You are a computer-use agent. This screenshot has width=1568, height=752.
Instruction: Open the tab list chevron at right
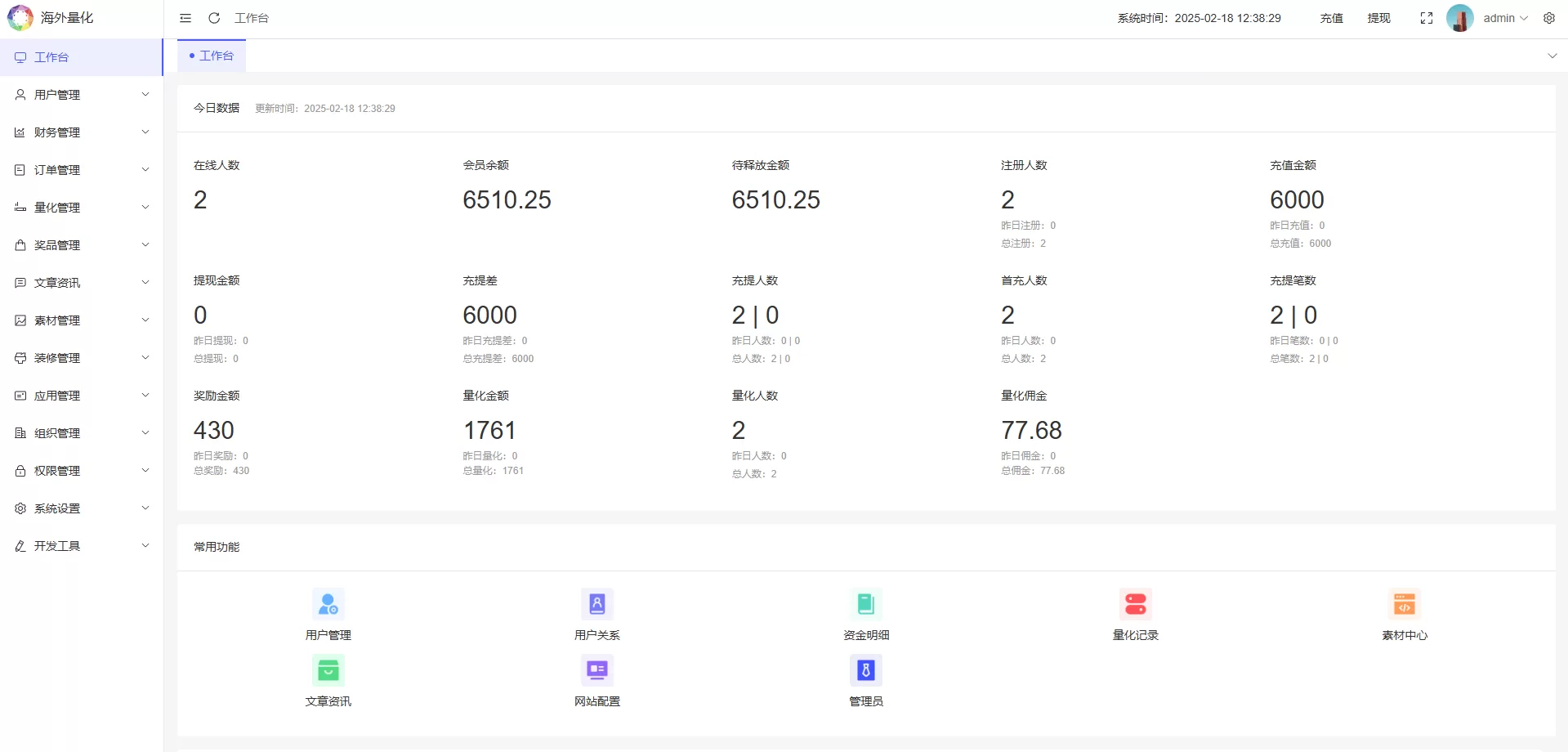(1552, 56)
